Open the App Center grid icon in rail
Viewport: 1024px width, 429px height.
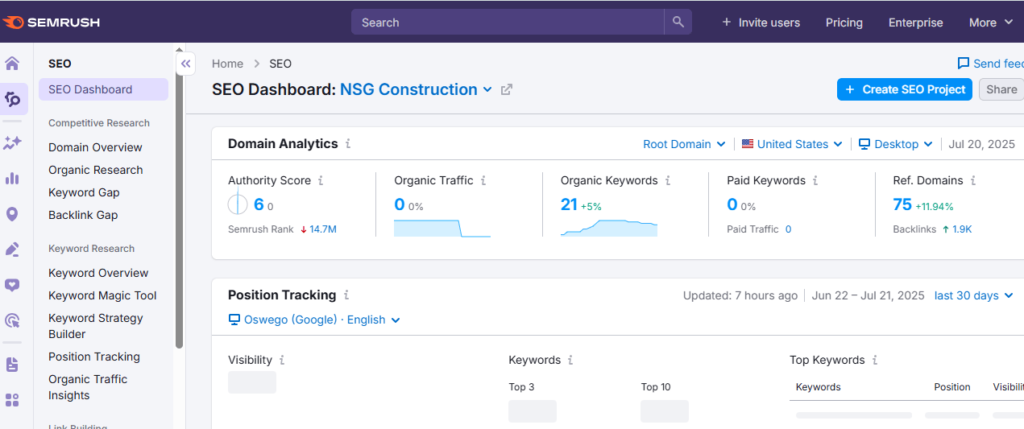[12, 400]
